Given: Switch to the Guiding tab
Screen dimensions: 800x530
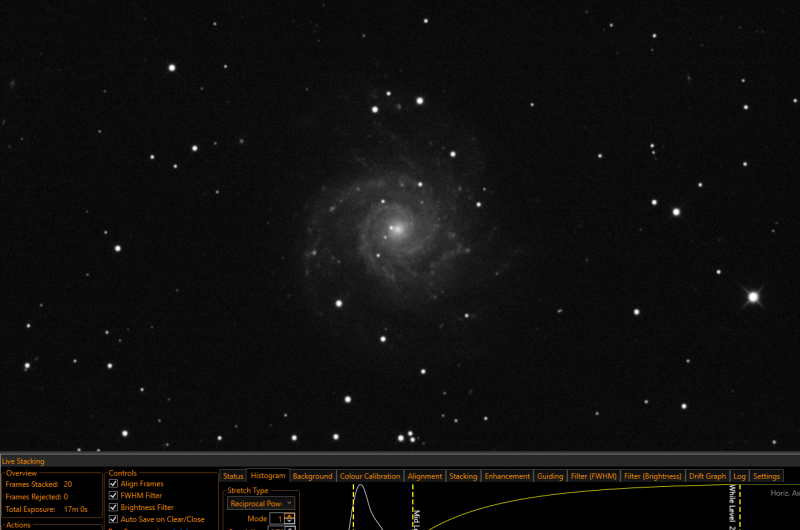Looking at the screenshot, I should [550, 476].
